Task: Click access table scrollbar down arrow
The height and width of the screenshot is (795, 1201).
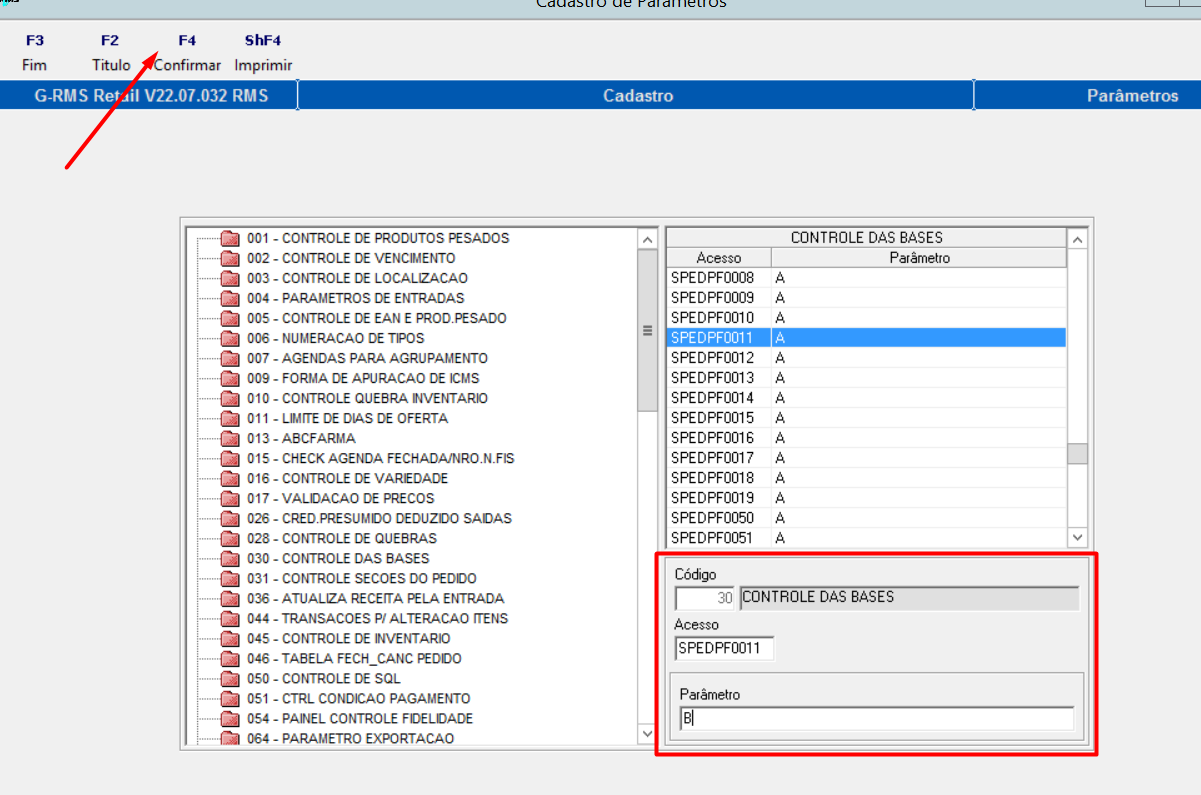Action: [x=1077, y=537]
